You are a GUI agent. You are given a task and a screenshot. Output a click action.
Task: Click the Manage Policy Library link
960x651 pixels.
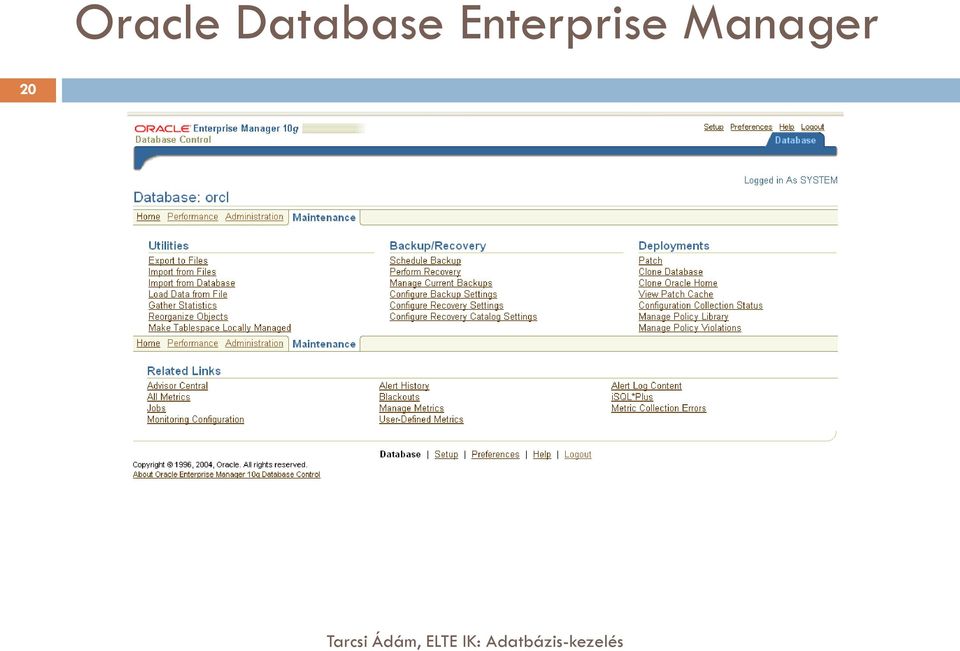[683, 317]
